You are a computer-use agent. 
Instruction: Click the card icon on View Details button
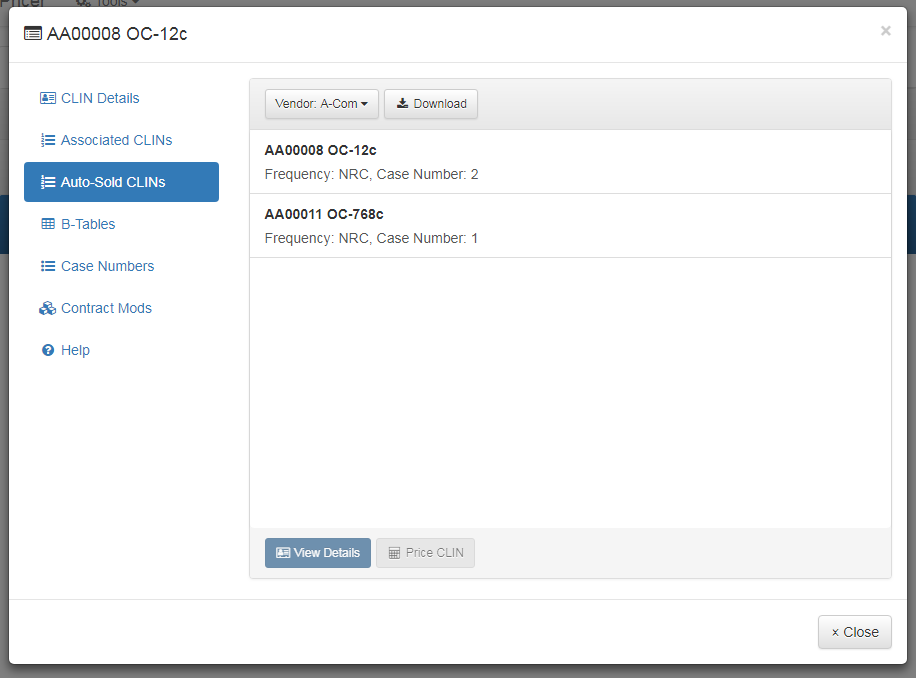(282, 552)
